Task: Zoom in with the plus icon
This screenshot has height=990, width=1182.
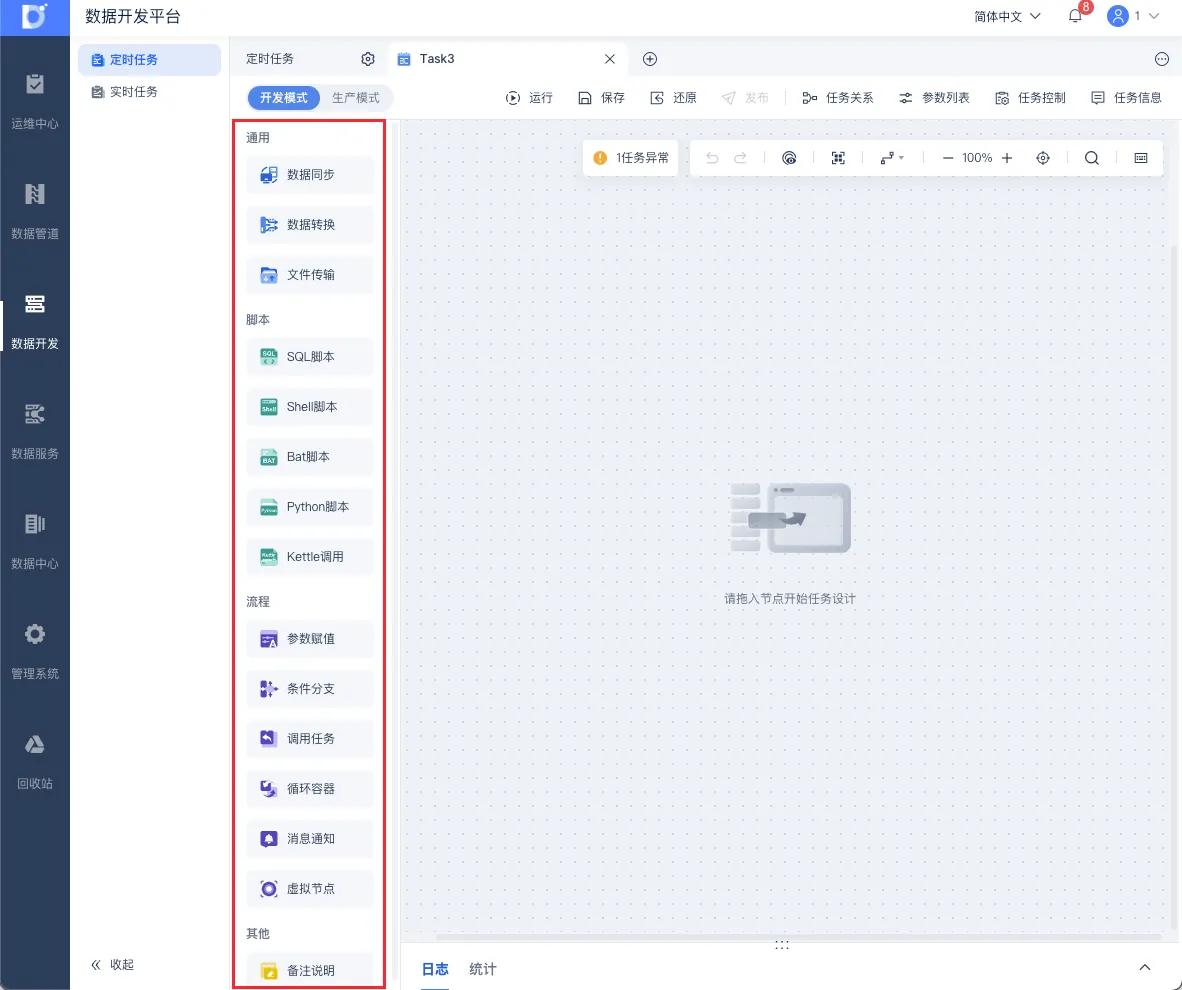Action: coord(1007,158)
